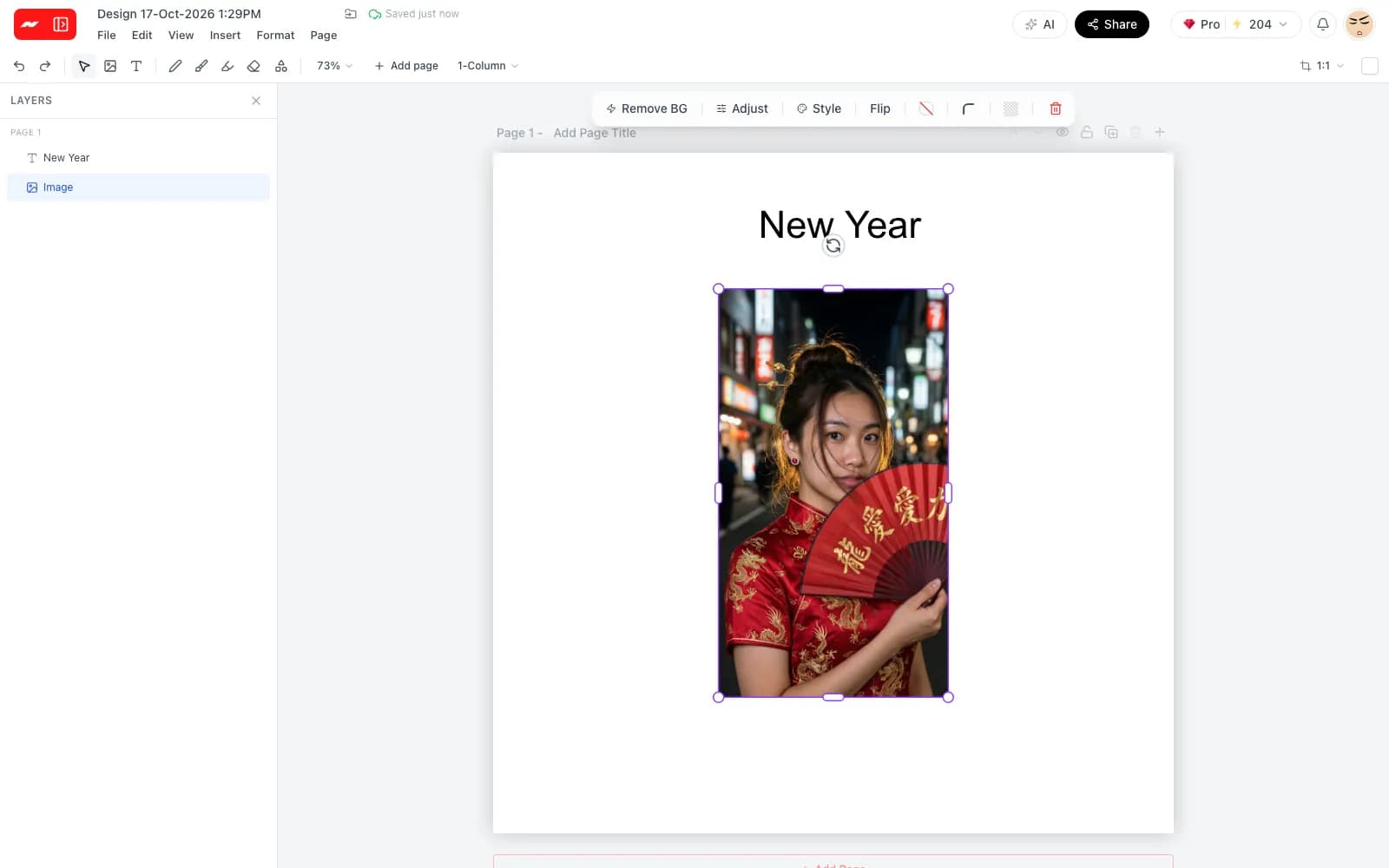Viewport: 1389px width, 868px height.
Task: Click the cloud saved status icon
Action: coord(375,14)
